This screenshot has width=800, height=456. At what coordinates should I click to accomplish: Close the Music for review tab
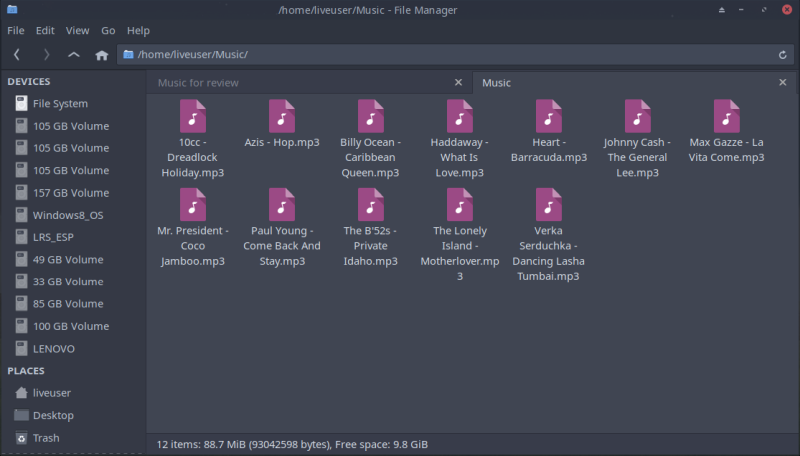pyautogui.click(x=458, y=82)
